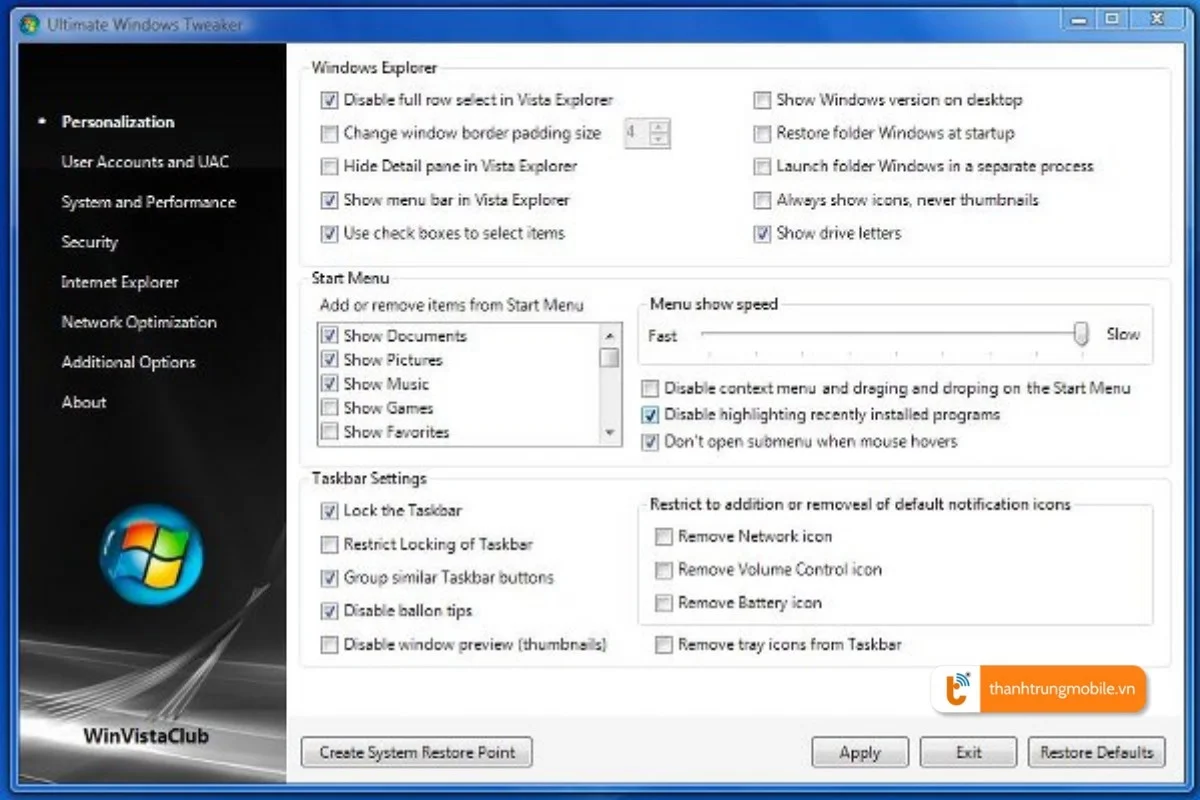Toggle Show drive letters option
The width and height of the screenshot is (1200, 800).
[x=762, y=233]
